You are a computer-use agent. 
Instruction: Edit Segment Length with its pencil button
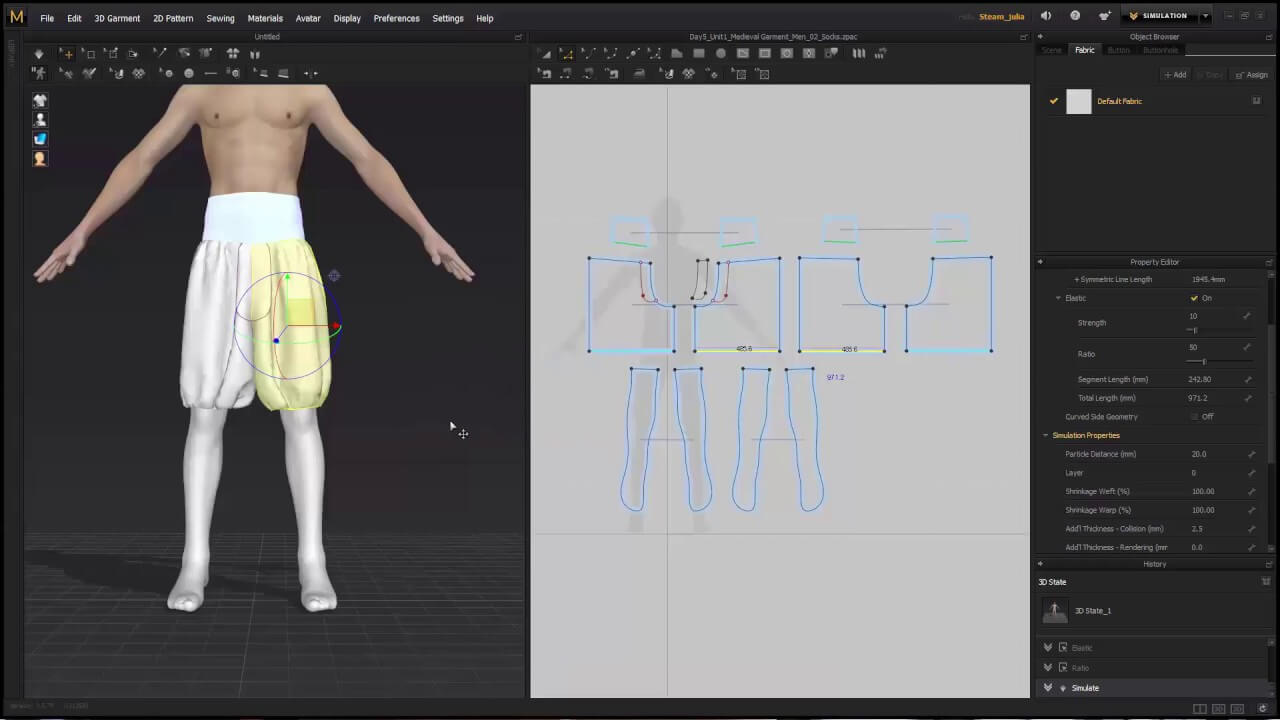pyautogui.click(x=1248, y=380)
